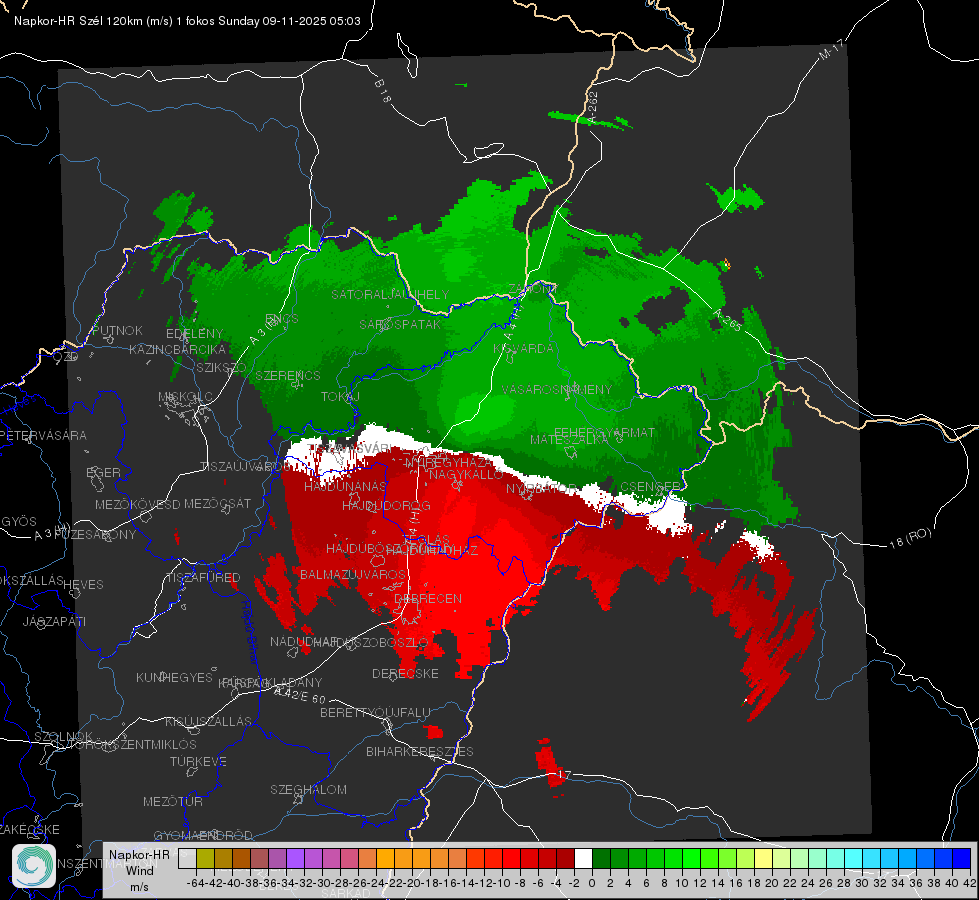979x900 pixels.
Task: Select the Hajdú-Bihar county label
Action: [x=250, y=631]
